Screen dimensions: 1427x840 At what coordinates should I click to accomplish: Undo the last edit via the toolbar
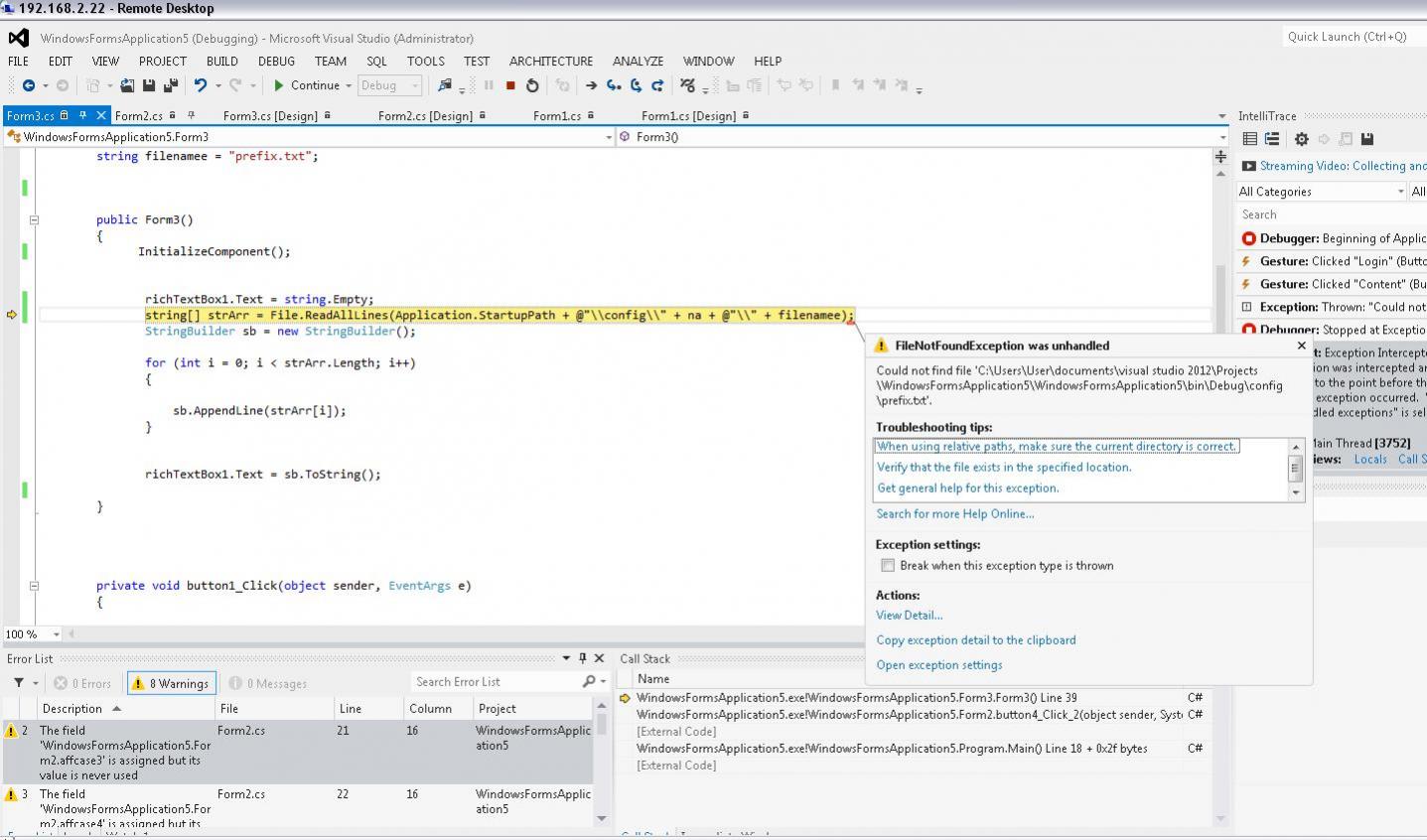(201, 85)
